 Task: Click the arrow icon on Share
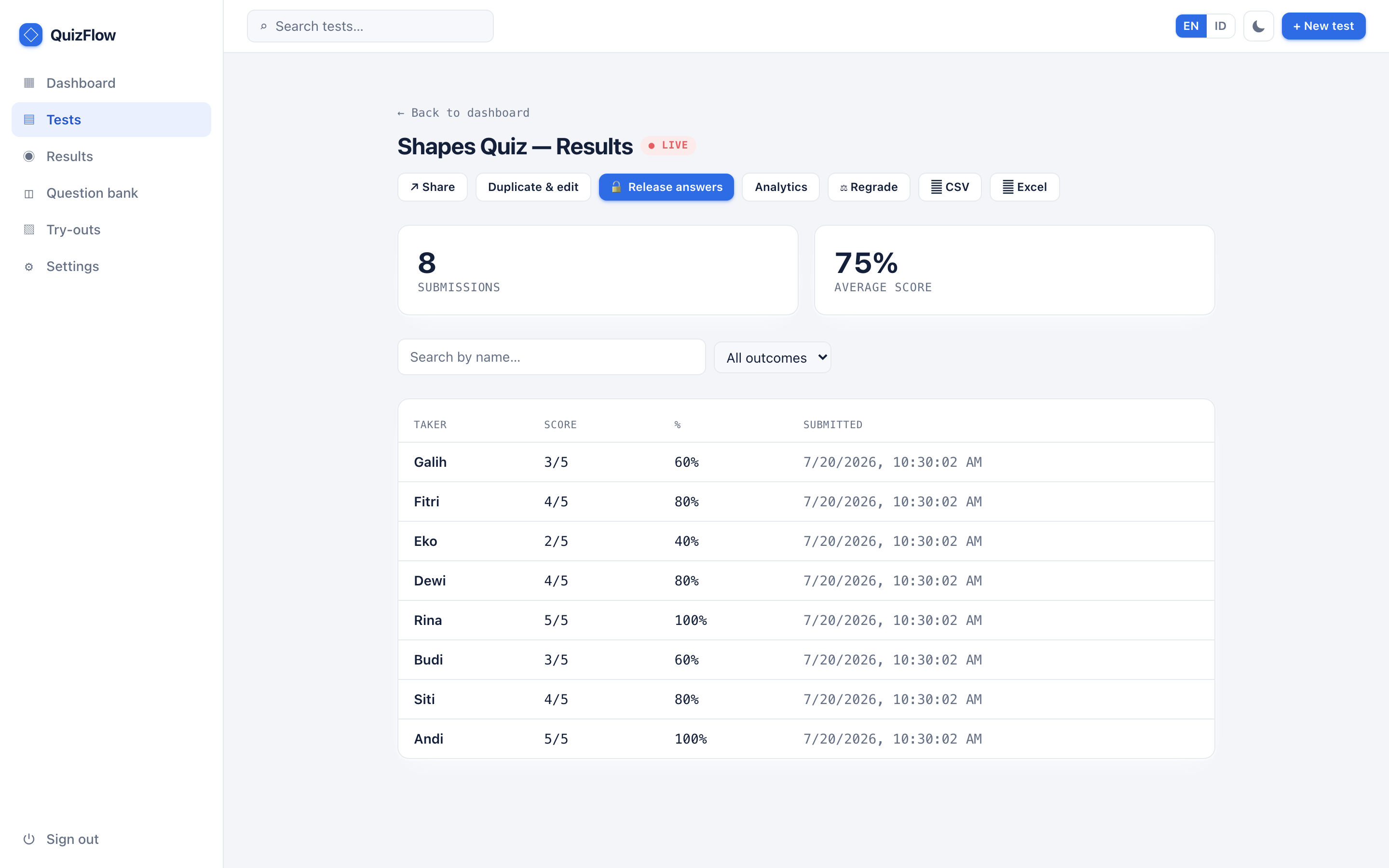[x=414, y=187]
